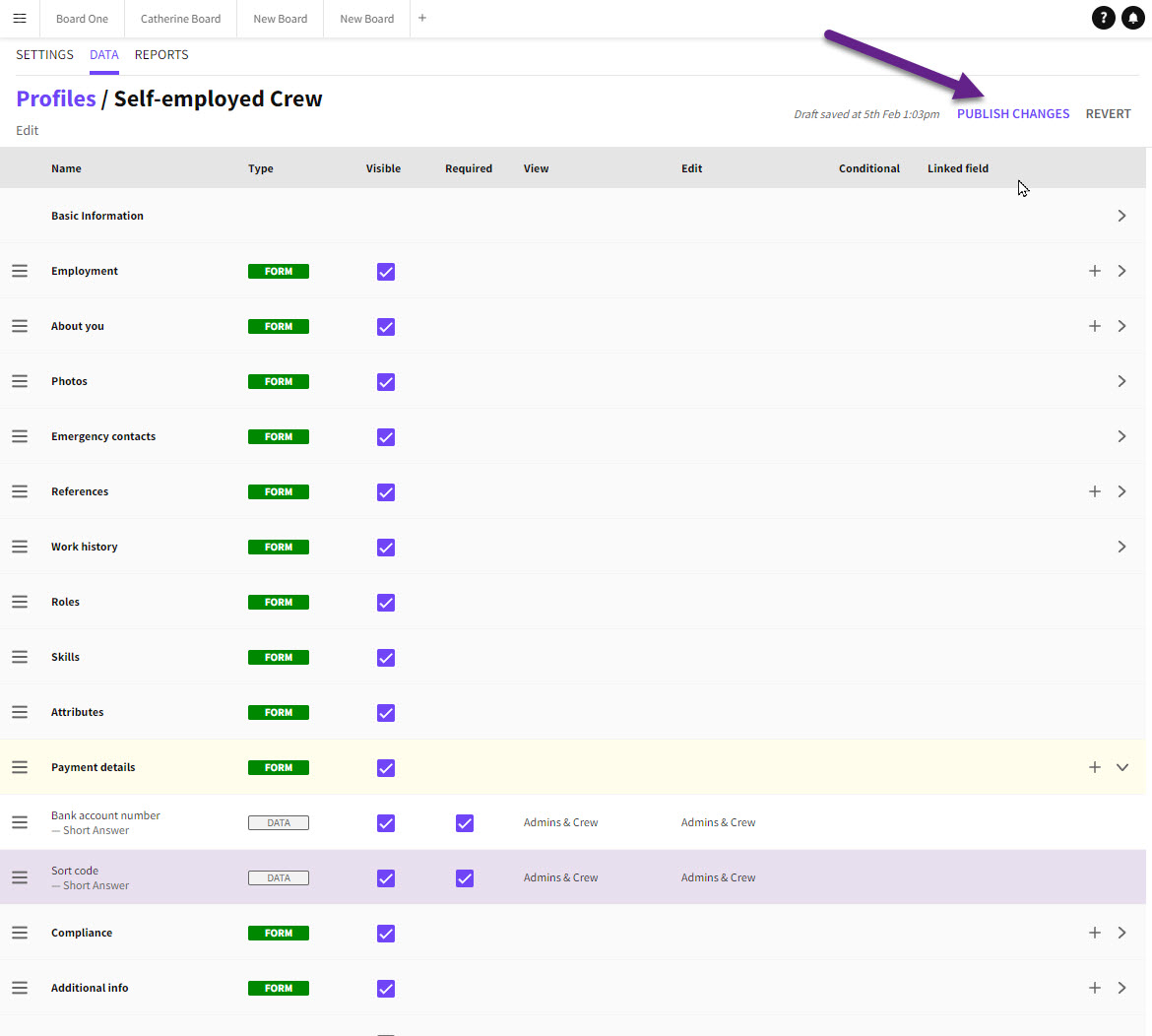Click the plus icon in Employment row
Viewport: 1152px width, 1036px height.
(1094, 271)
